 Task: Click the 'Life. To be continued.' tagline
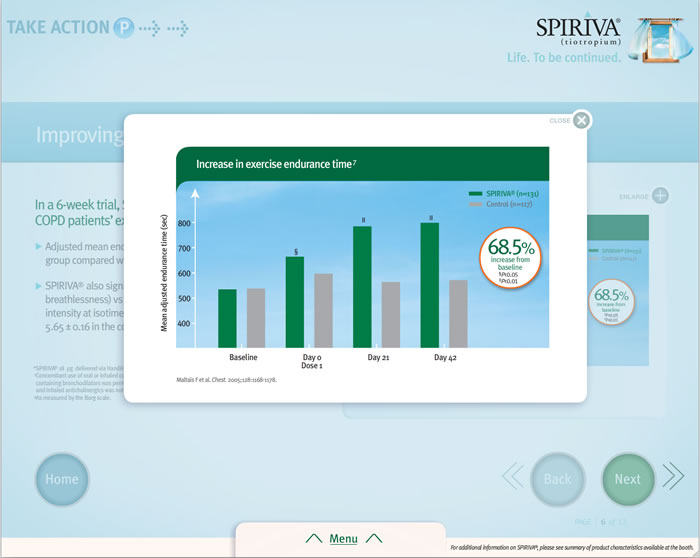click(x=564, y=58)
